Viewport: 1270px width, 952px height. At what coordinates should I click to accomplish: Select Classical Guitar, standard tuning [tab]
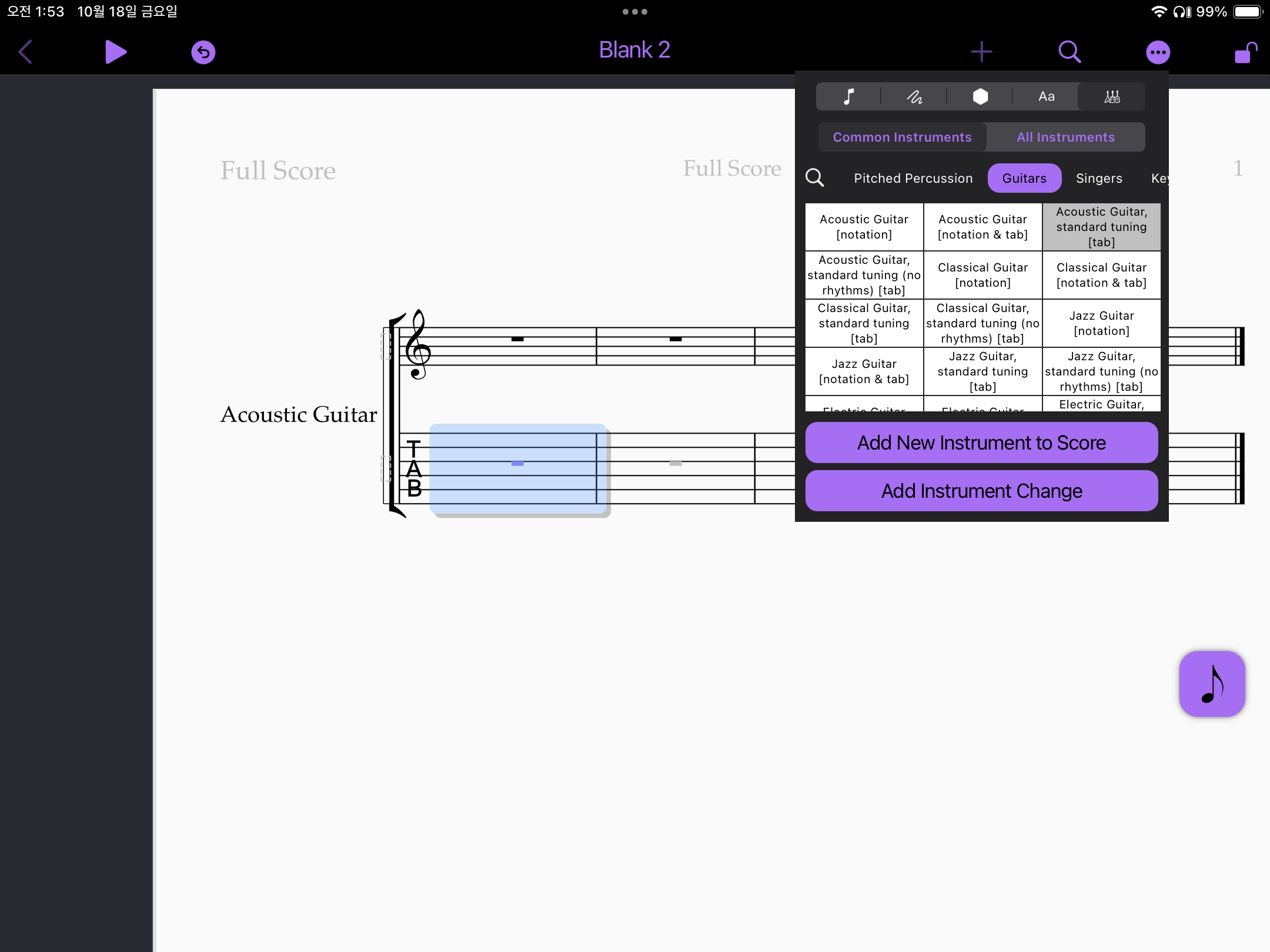pos(864,323)
